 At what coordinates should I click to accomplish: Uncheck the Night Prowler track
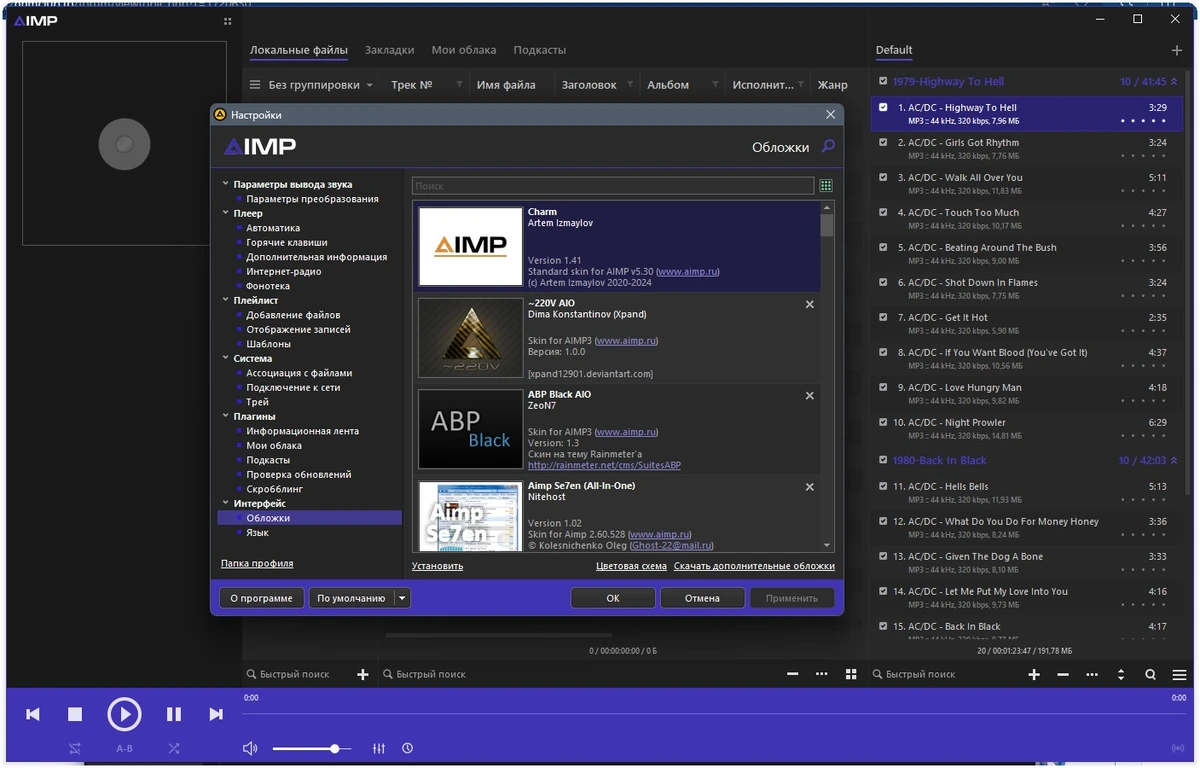(883, 422)
